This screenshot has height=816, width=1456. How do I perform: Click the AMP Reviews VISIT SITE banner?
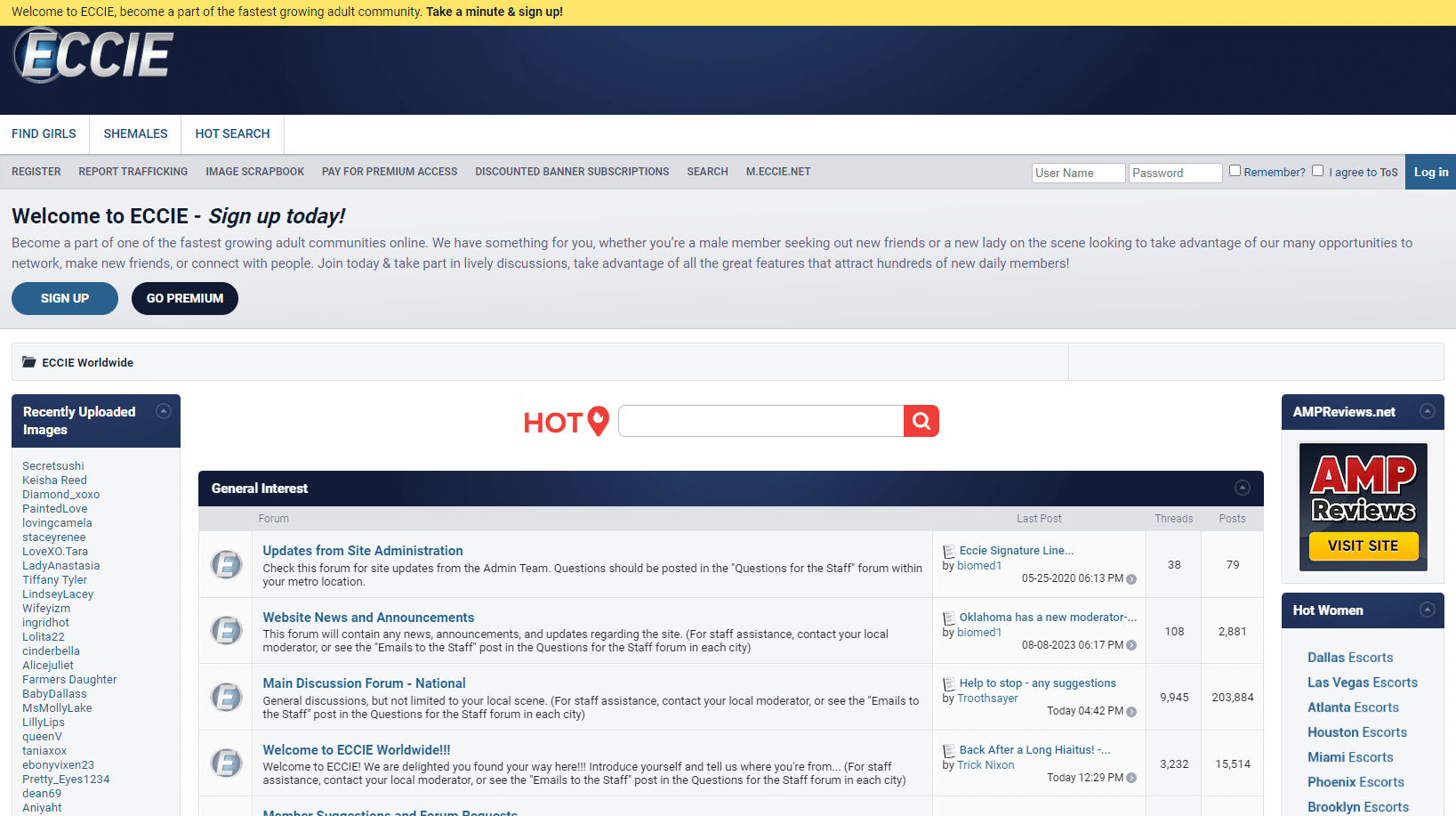(1363, 506)
